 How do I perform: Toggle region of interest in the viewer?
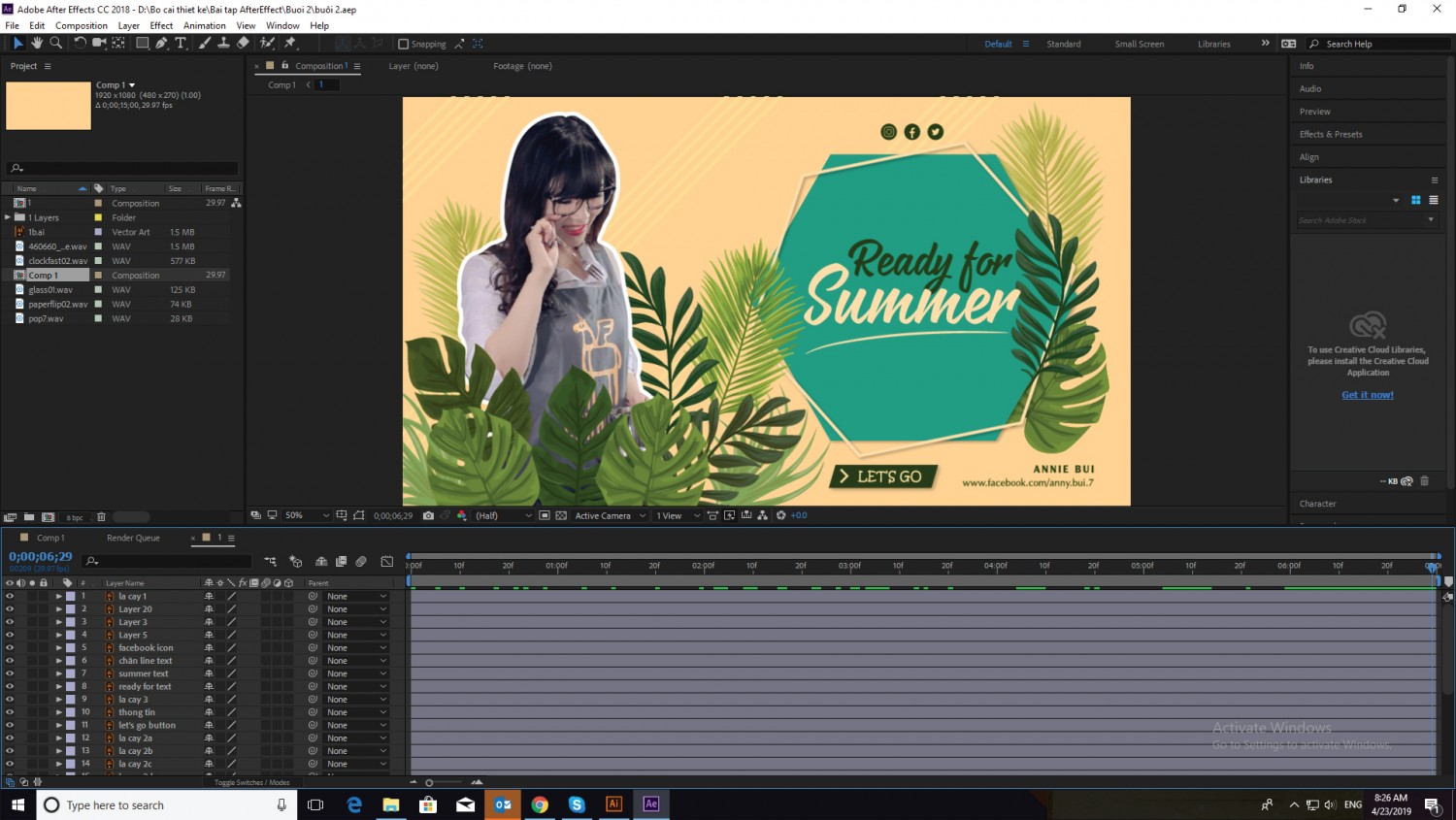(545, 515)
